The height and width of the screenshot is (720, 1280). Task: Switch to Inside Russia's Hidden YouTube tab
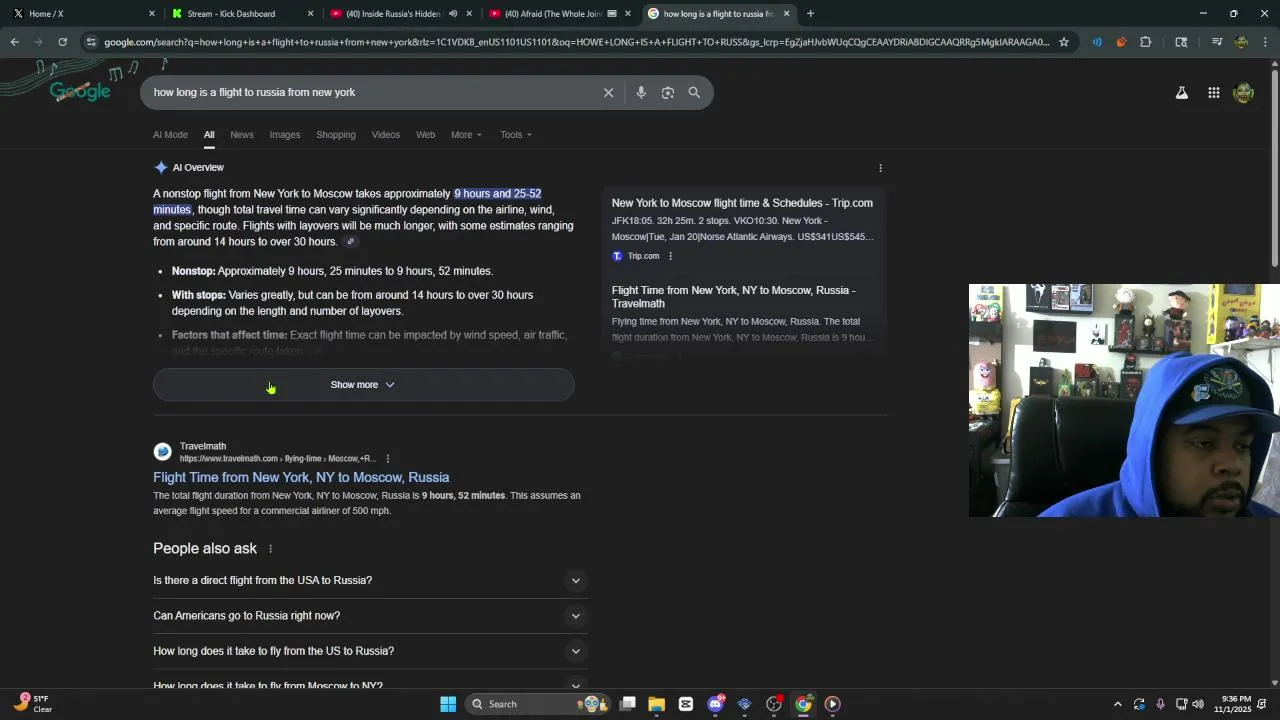tap(400, 14)
